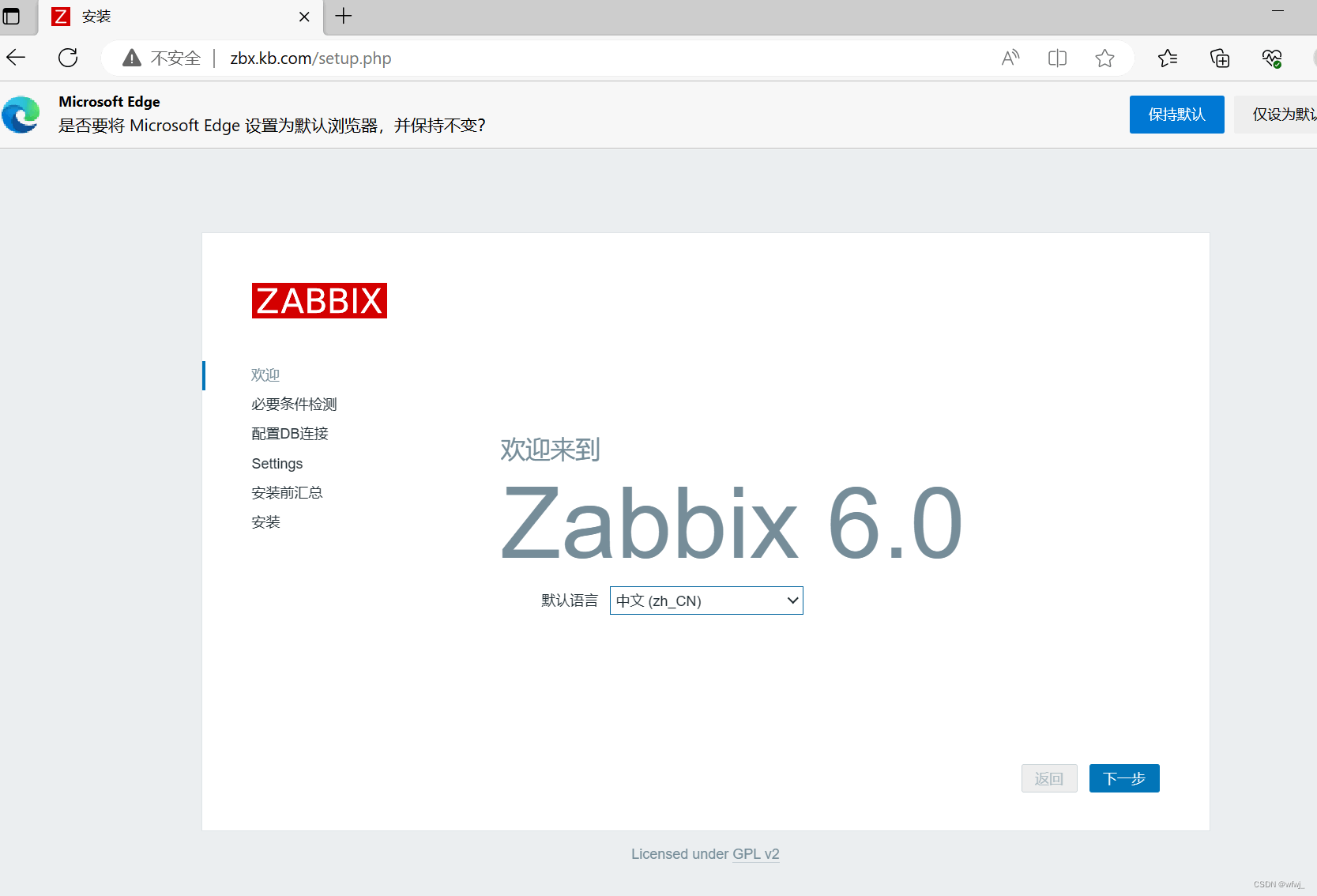
Task: Open a new tab with plus button
Action: [344, 16]
